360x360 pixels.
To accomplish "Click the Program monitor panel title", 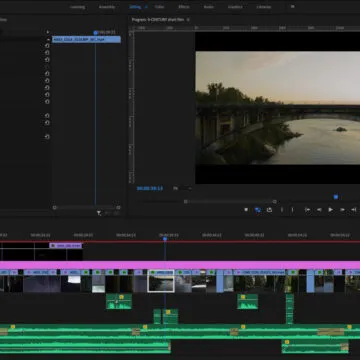I will coord(158,20).
